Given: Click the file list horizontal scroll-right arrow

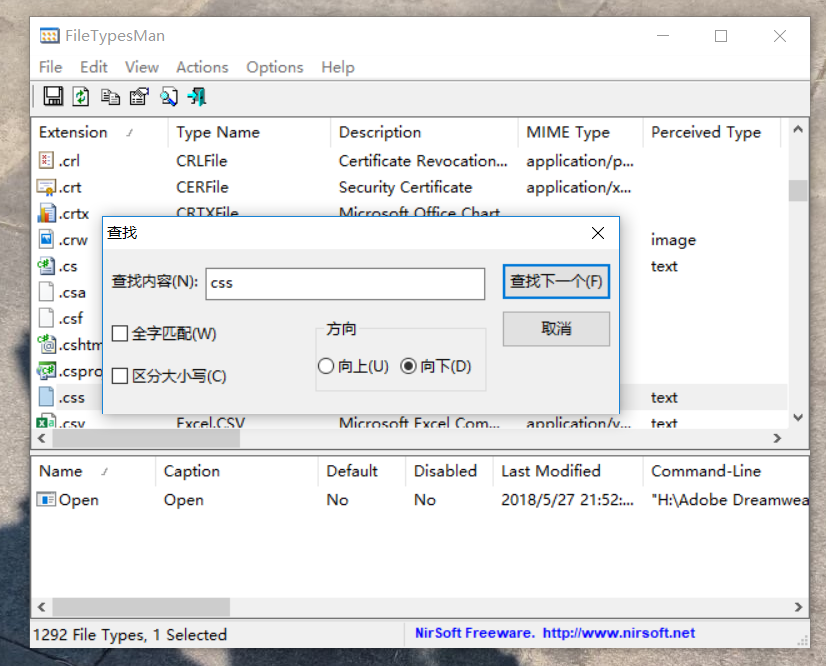Looking at the screenshot, I should coord(777,438).
